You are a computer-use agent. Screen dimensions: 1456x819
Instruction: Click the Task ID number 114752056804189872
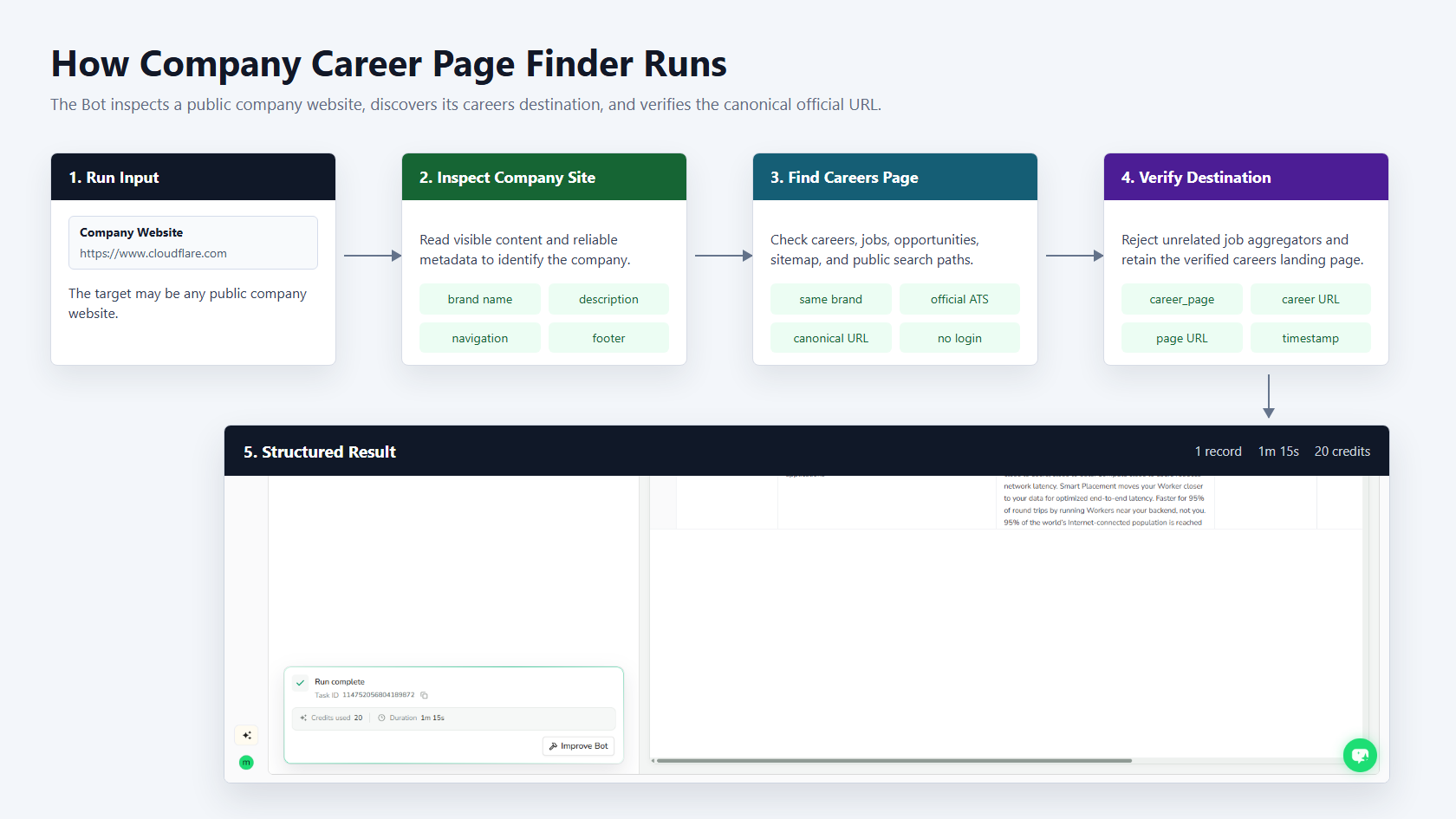tap(378, 695)
